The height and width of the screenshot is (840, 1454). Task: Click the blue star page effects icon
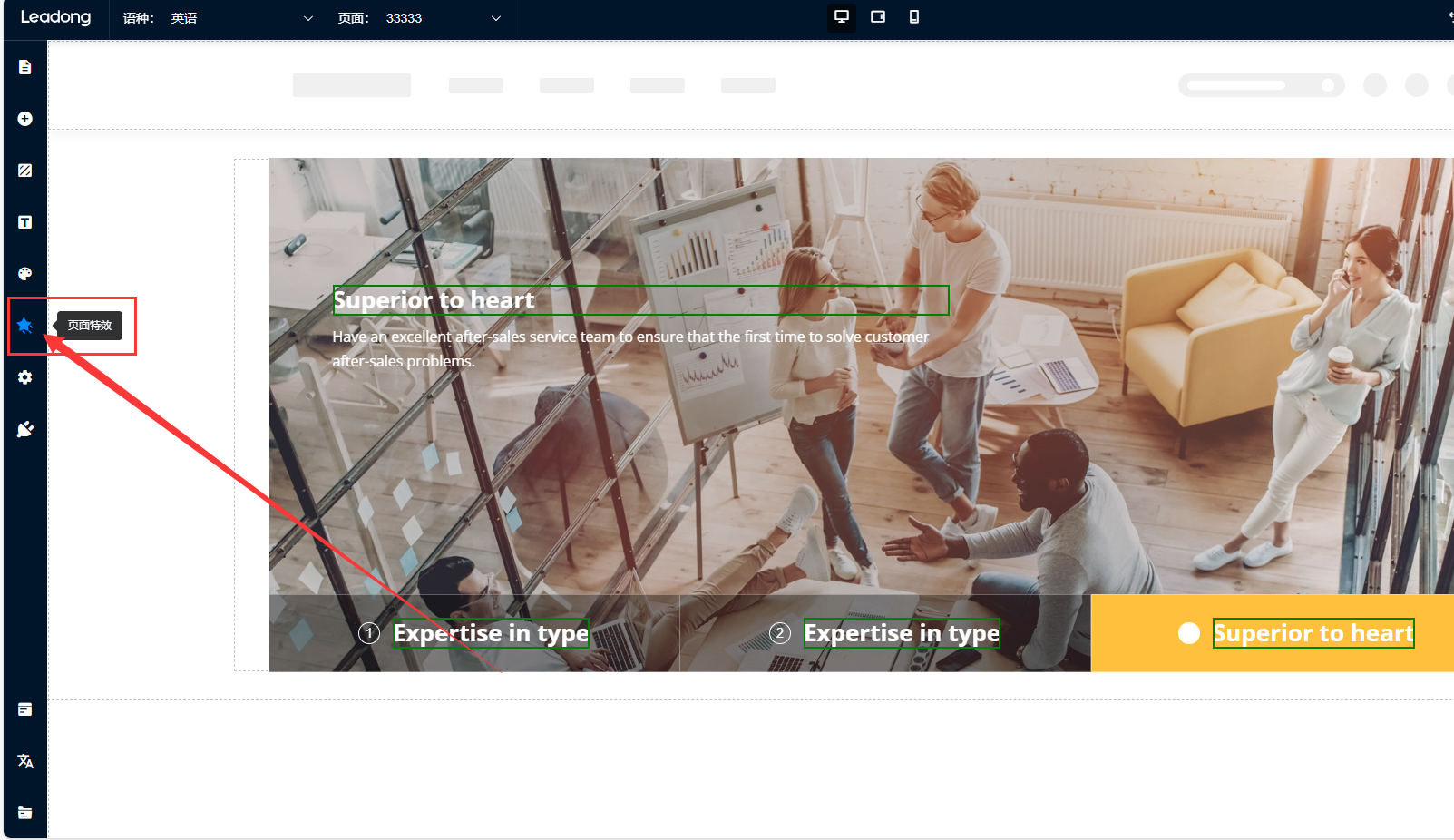[25, 326]
